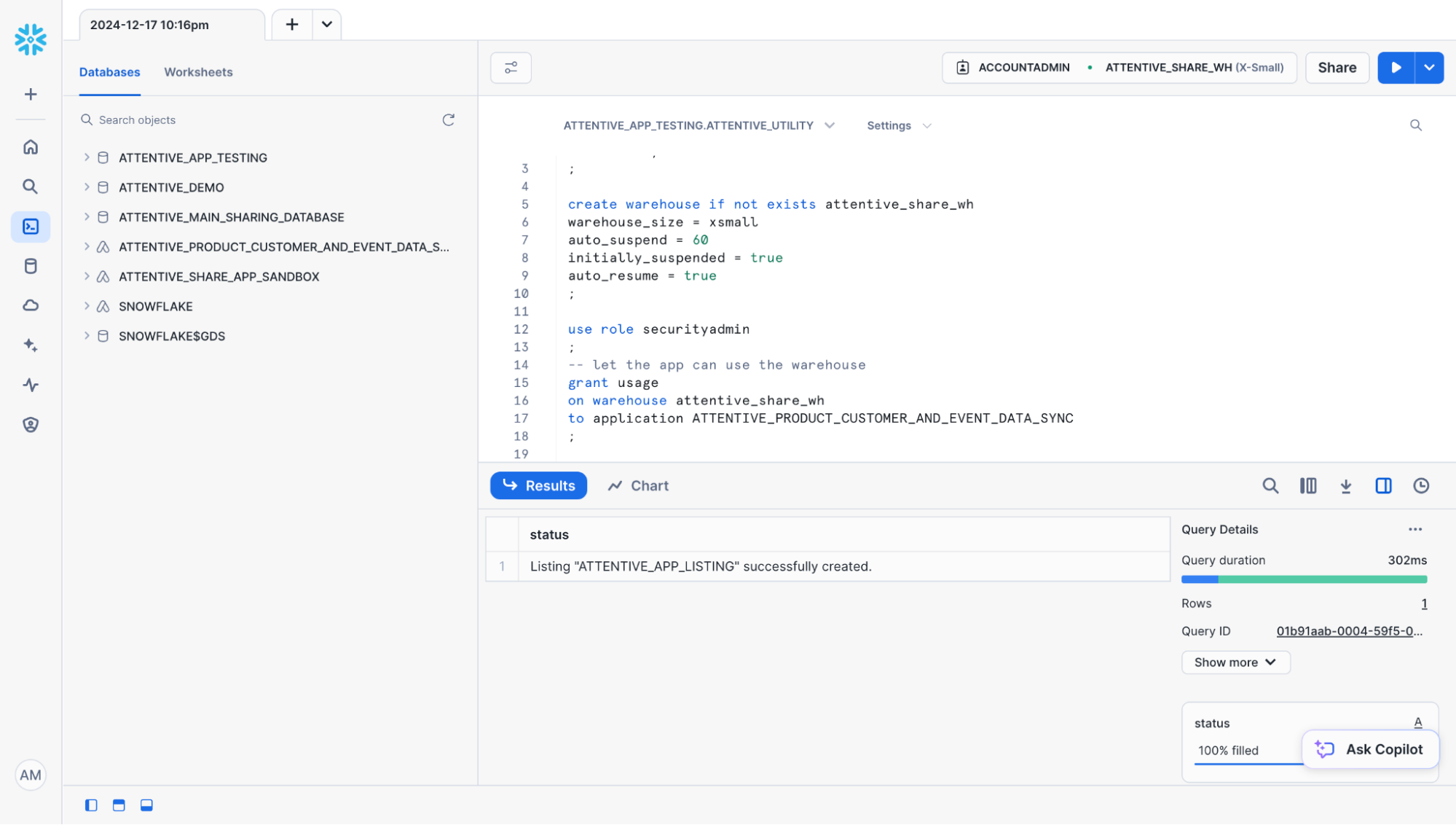
Task: Open the worksheet tabs dropdown arrow
Action: 327,25
